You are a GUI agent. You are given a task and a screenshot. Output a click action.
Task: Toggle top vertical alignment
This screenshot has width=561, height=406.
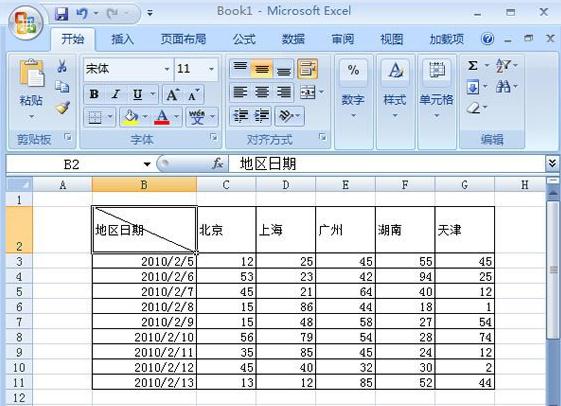[240, 68]
